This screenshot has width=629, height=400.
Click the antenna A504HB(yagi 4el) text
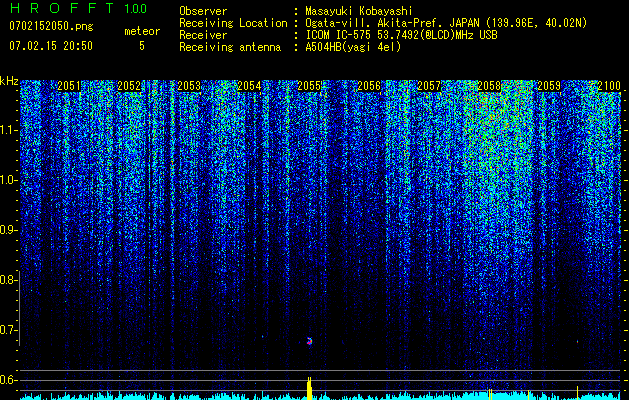pos(353,47)
